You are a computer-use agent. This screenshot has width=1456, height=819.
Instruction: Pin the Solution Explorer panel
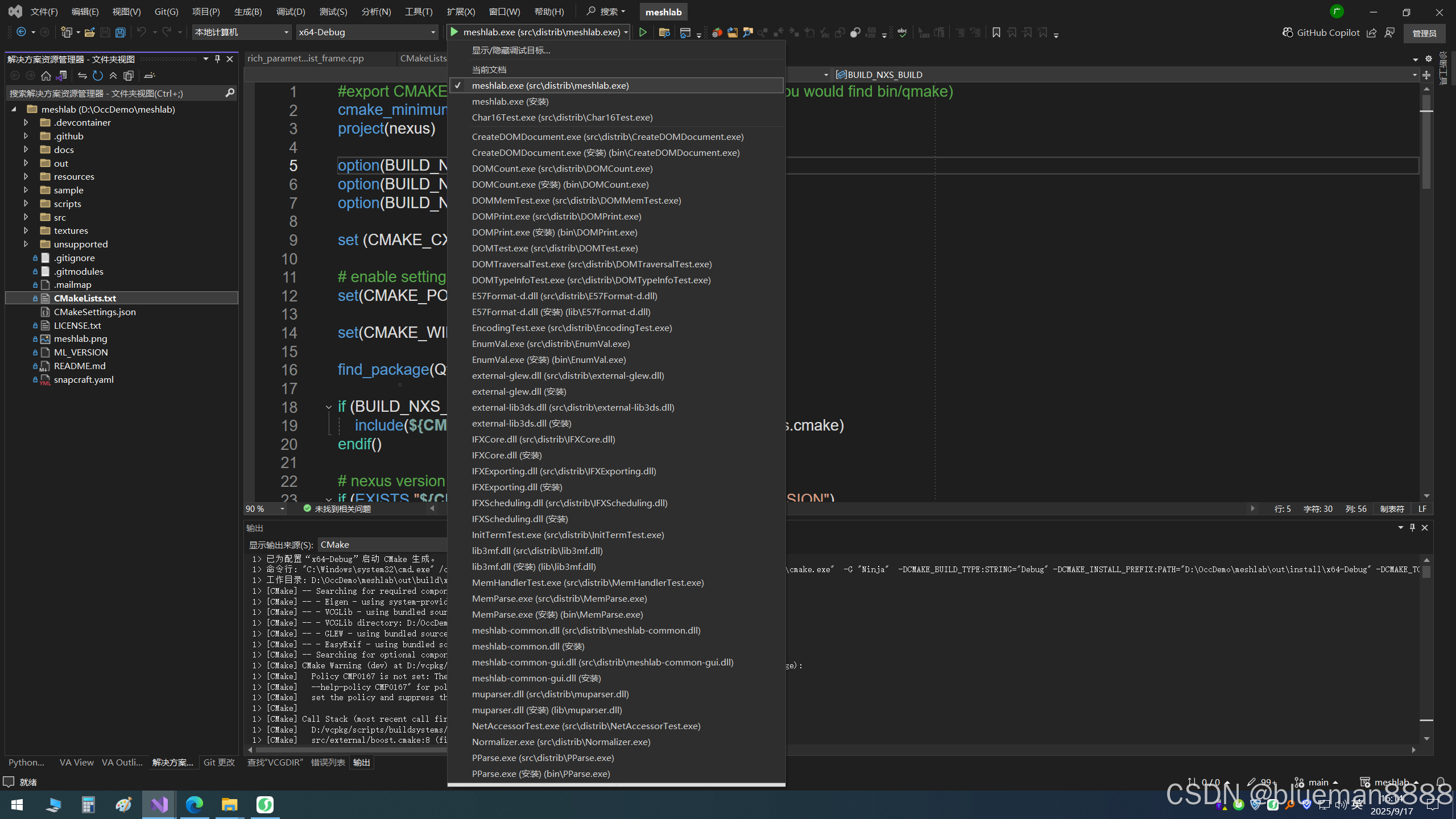217,59
